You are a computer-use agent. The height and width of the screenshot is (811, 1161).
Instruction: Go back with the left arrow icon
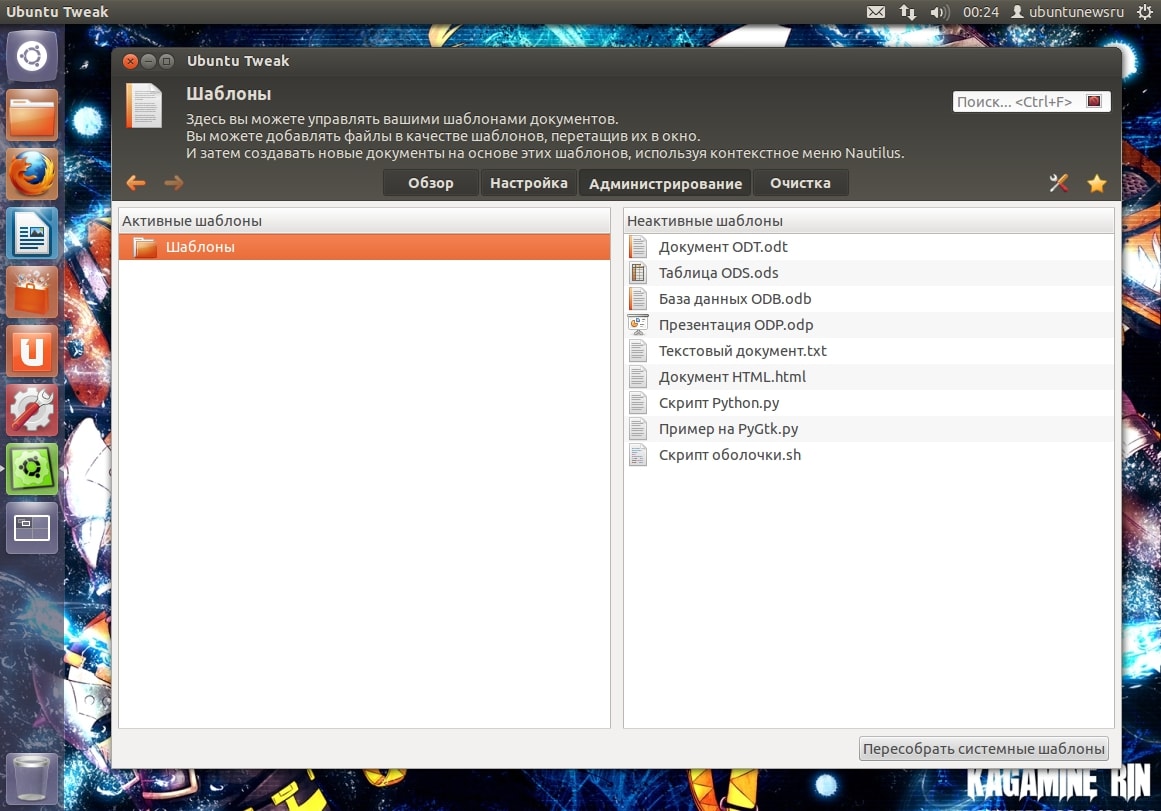coord(135,183)
